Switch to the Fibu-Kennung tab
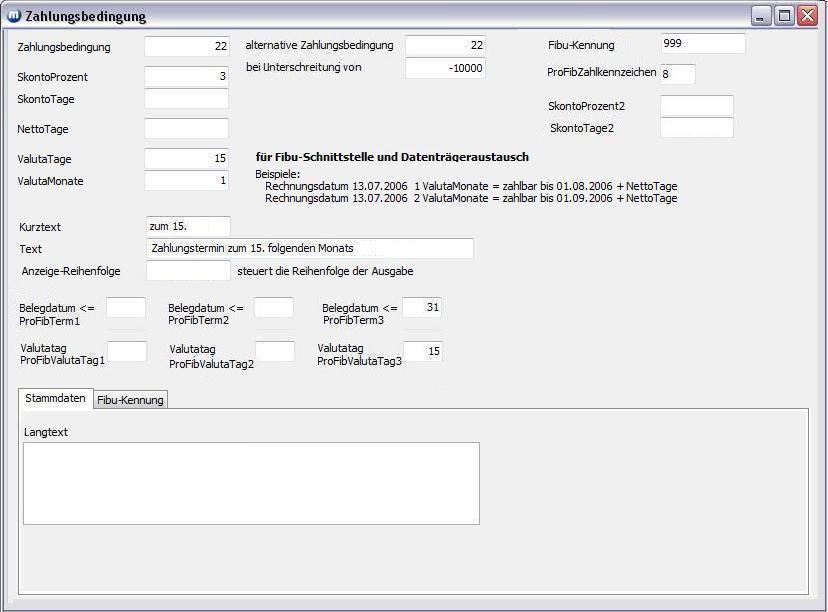This screenshot has width=828, height=612. 130,400
